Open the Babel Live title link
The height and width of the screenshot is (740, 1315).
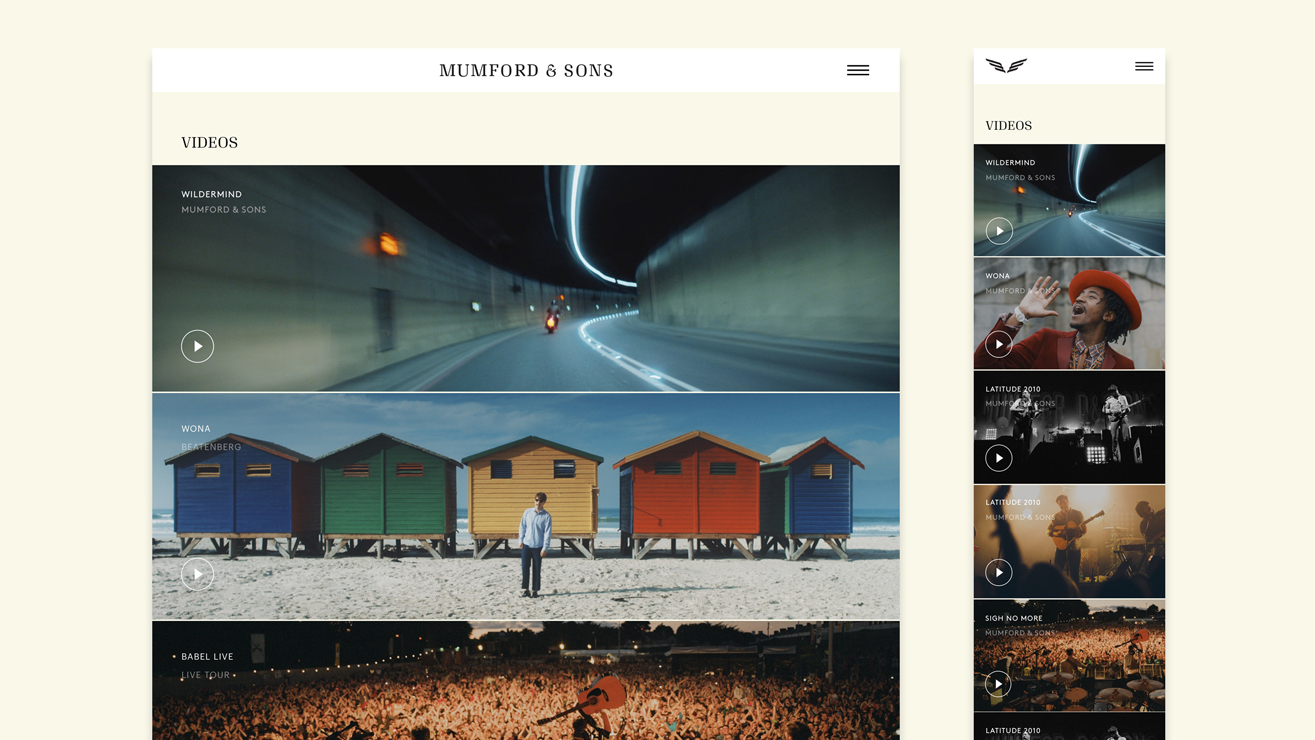(207, 657)
